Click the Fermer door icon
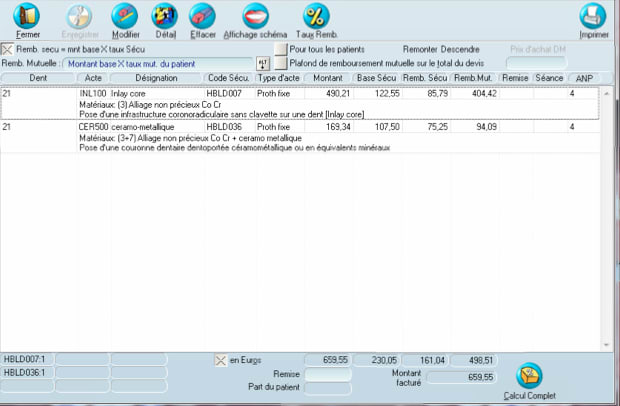 tap(28, 17)
